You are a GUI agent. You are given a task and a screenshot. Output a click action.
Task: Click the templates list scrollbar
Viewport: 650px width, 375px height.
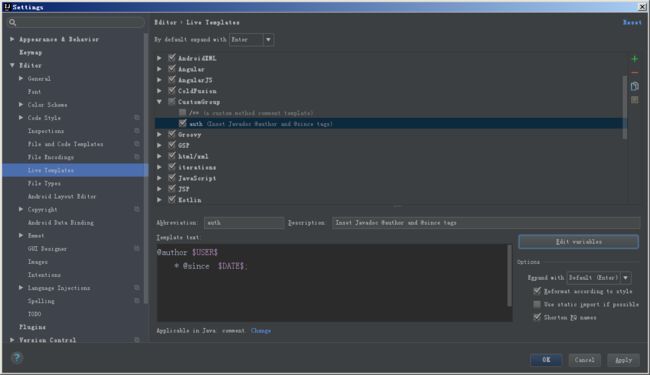pyautogui.click(x=625, y=108)
